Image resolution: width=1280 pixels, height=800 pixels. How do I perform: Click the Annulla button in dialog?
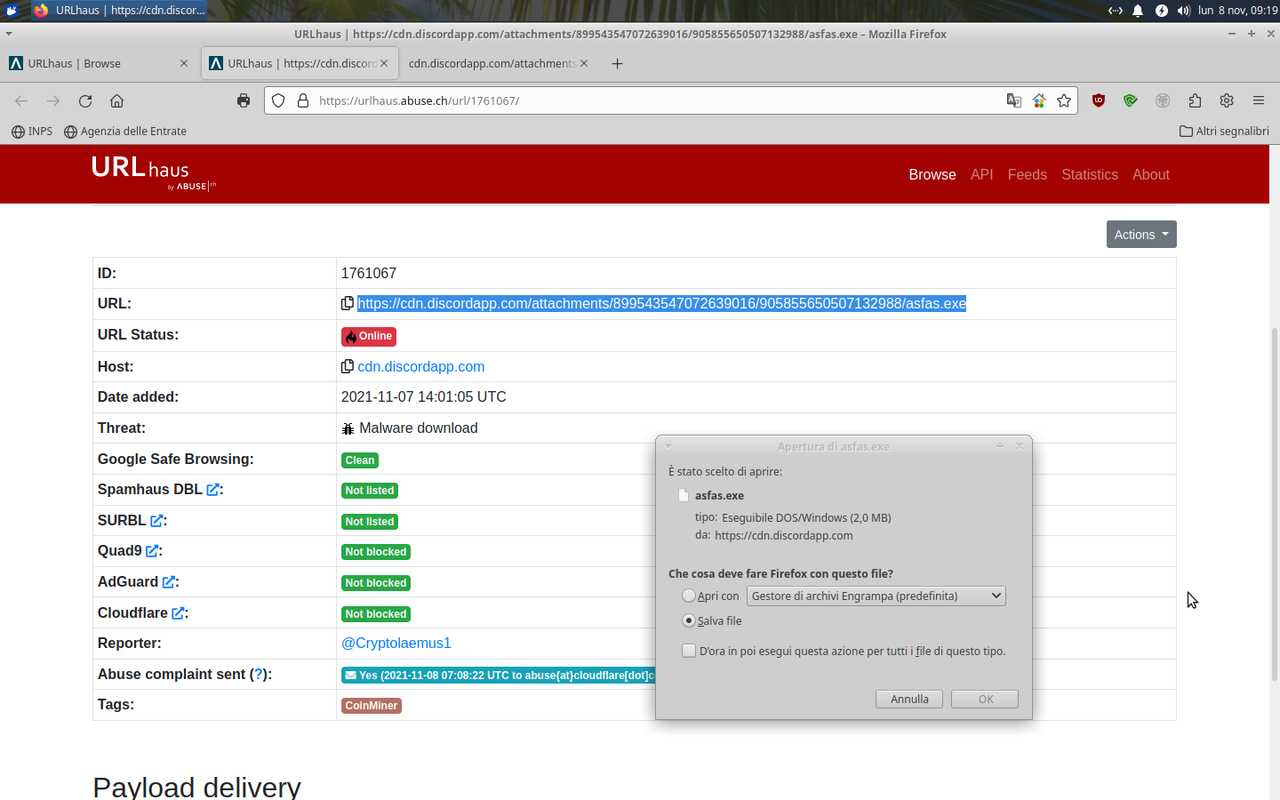coord(909,699)
